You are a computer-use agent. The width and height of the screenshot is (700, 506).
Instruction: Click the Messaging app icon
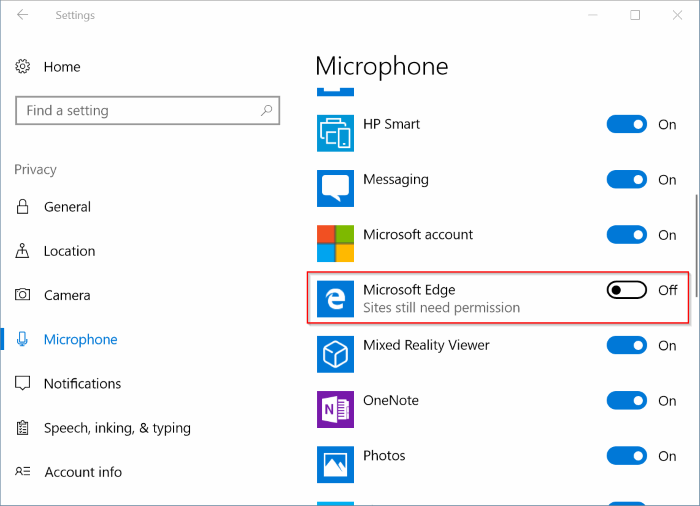tap(335, 188)
